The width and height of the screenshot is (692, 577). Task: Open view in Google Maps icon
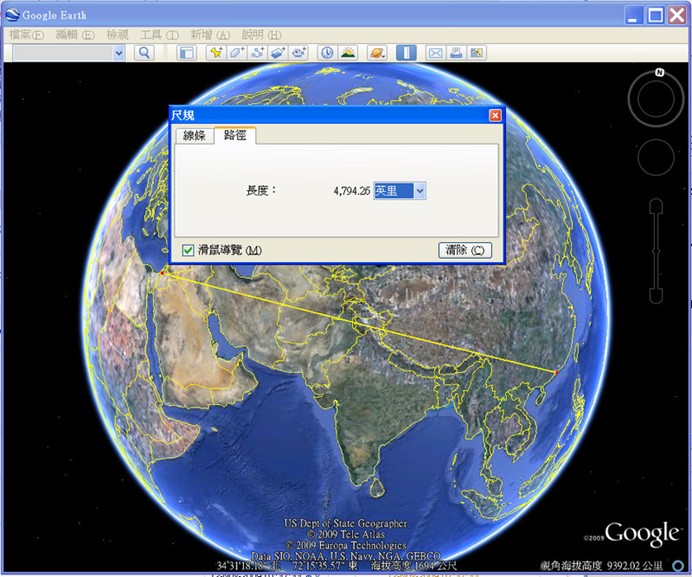click(477, 53)
